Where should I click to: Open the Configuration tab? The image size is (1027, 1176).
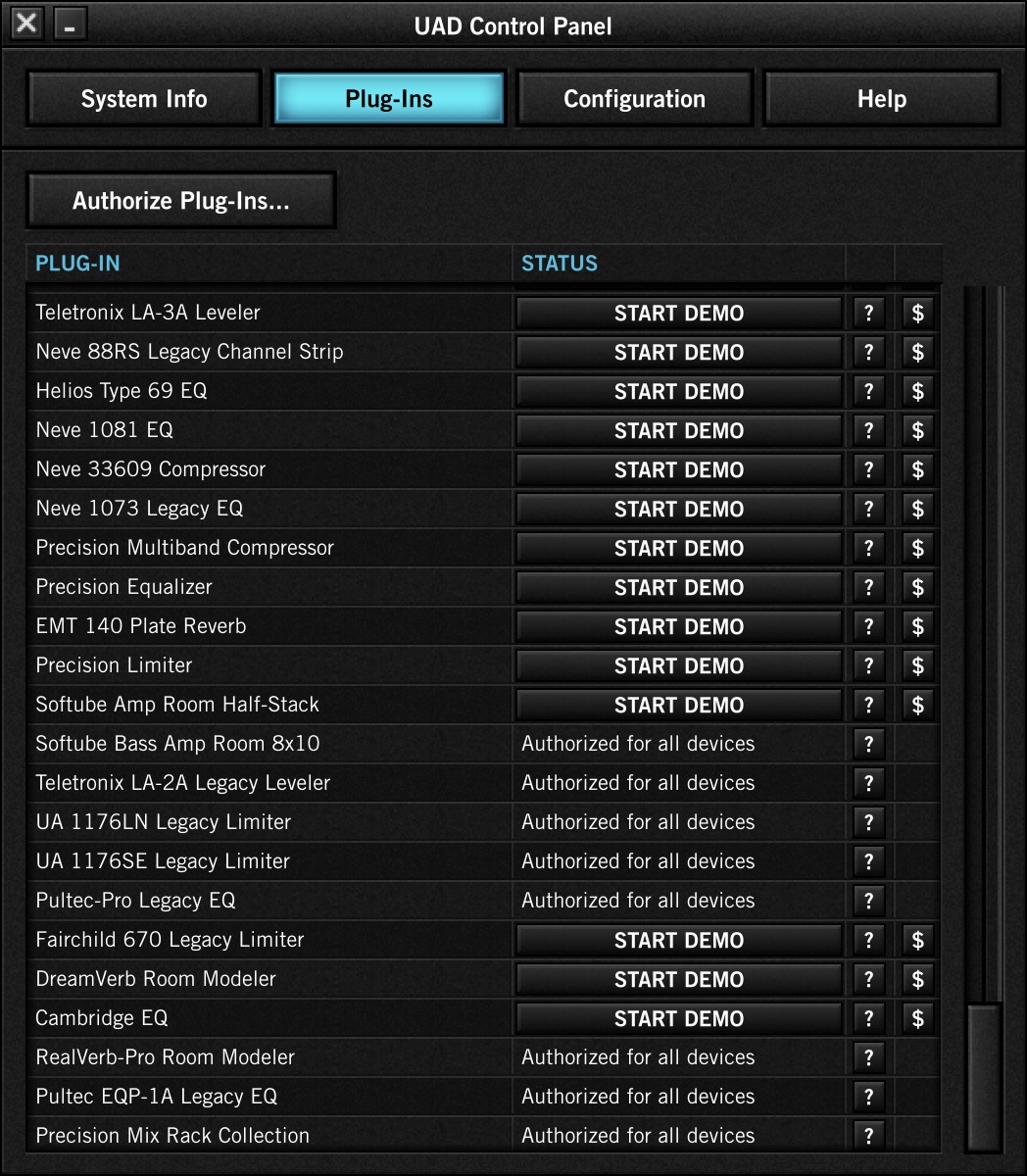[634, 99]
